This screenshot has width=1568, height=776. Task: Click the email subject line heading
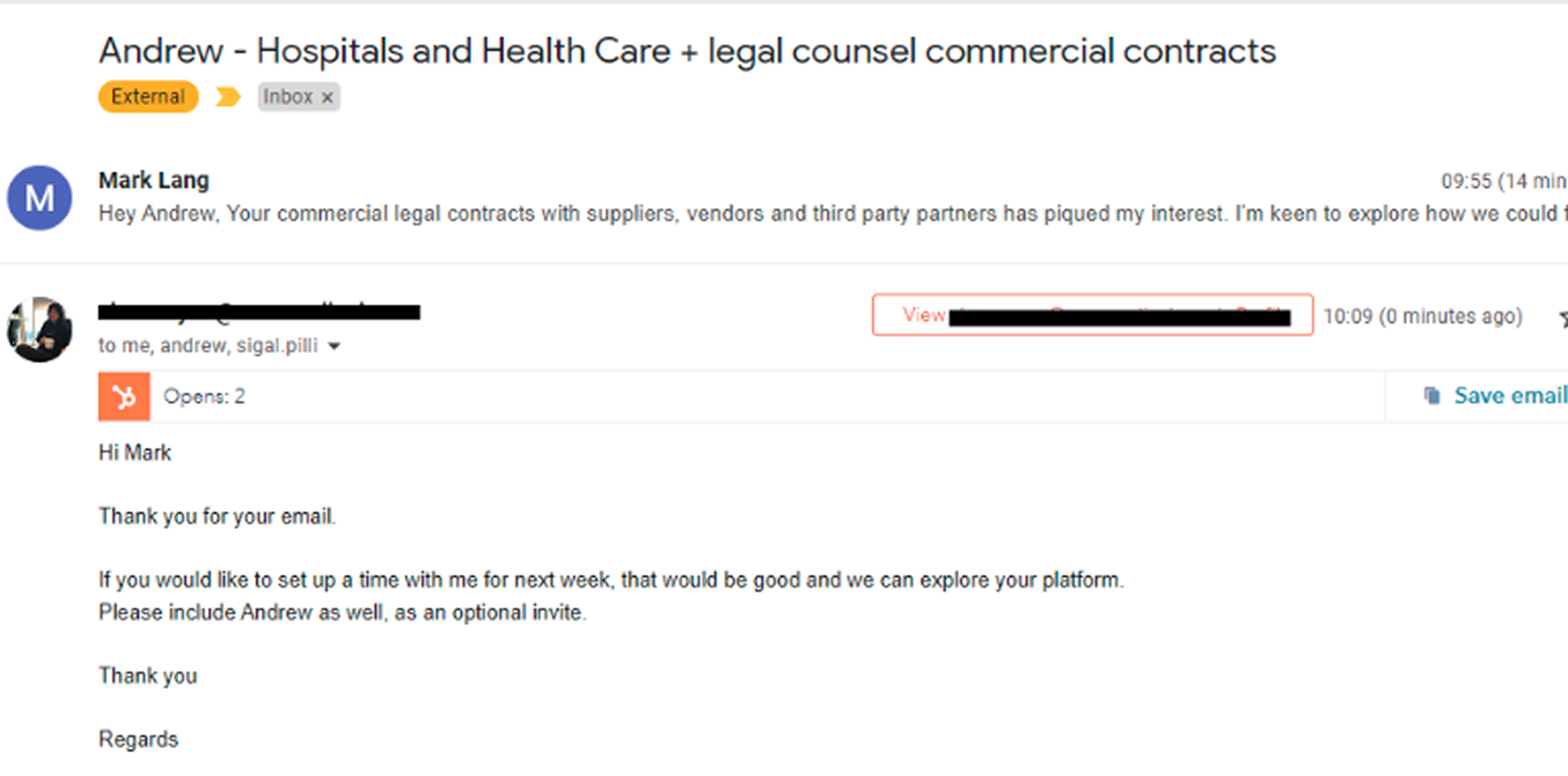click(x=687, y=51)
